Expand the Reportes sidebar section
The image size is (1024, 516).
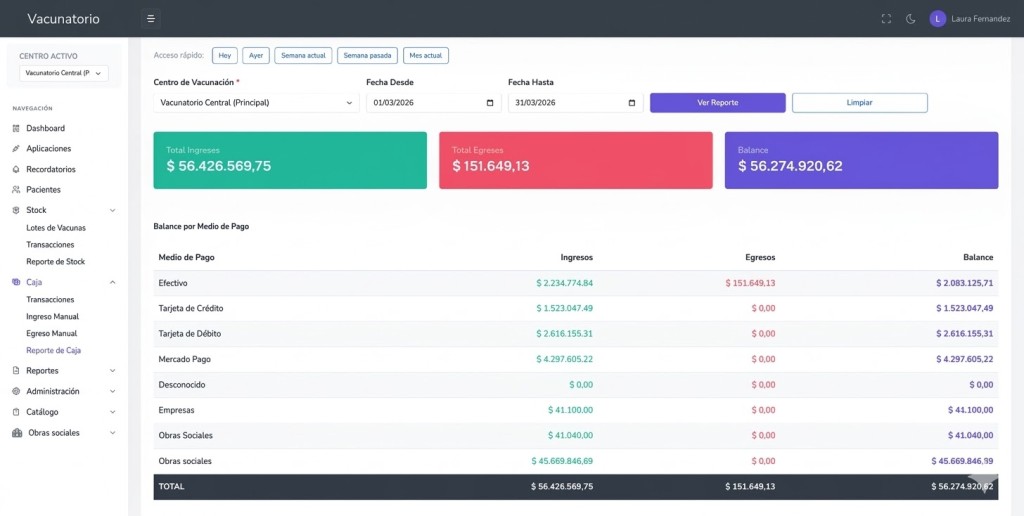click(x=112, y=371)
